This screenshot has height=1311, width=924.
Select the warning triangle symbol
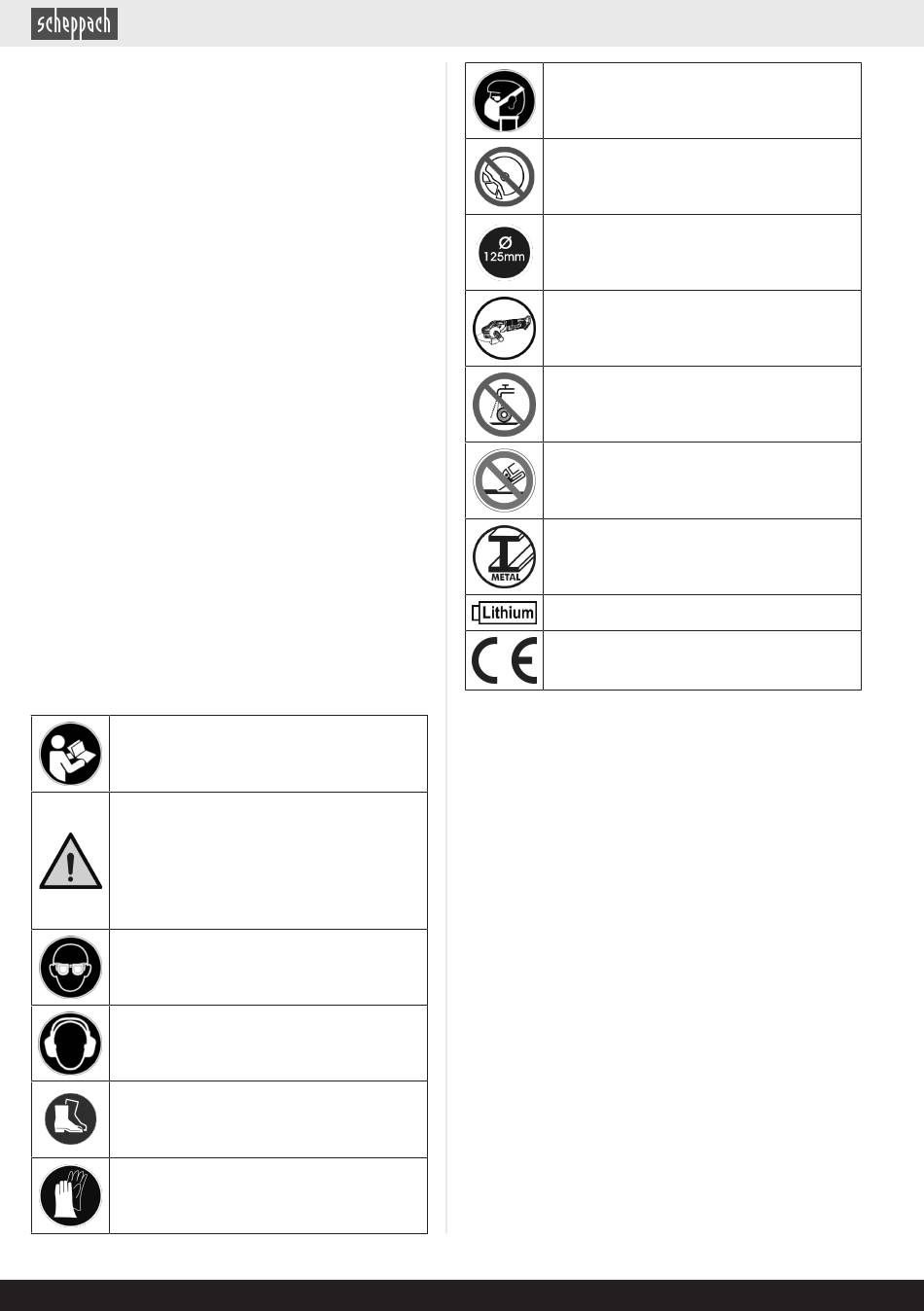tap(70, 862)
